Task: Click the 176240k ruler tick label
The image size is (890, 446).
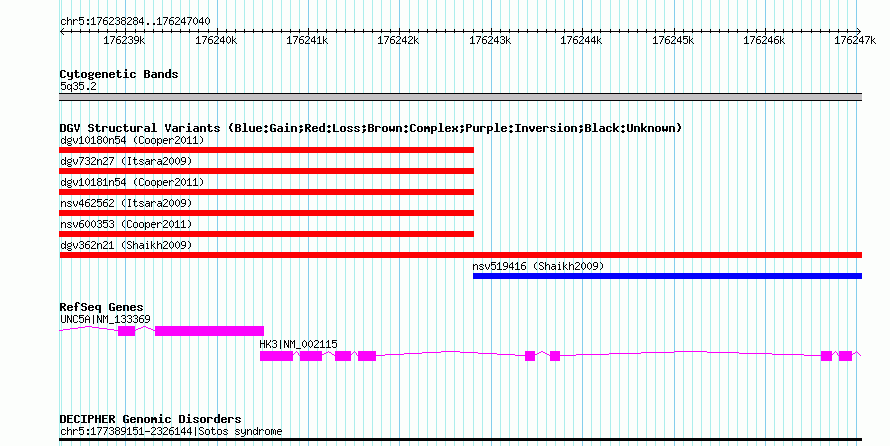Action: pyautogui.click(x=216, y=40)
